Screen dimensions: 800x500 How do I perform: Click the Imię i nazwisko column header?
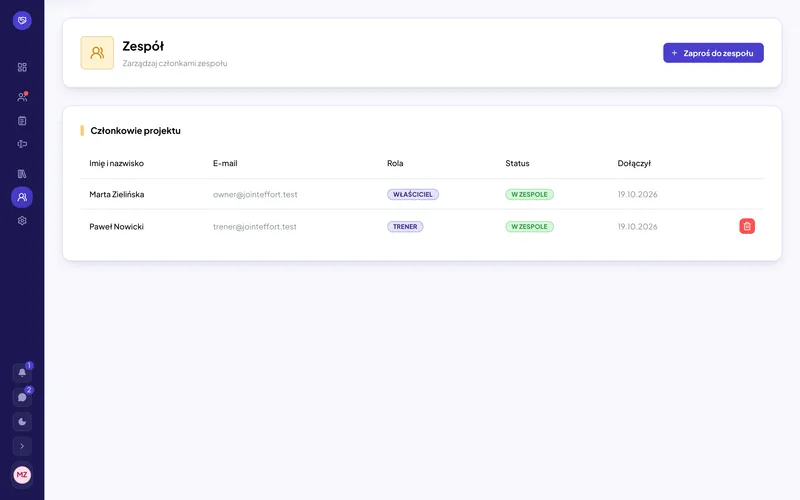[x=116, y=163]
